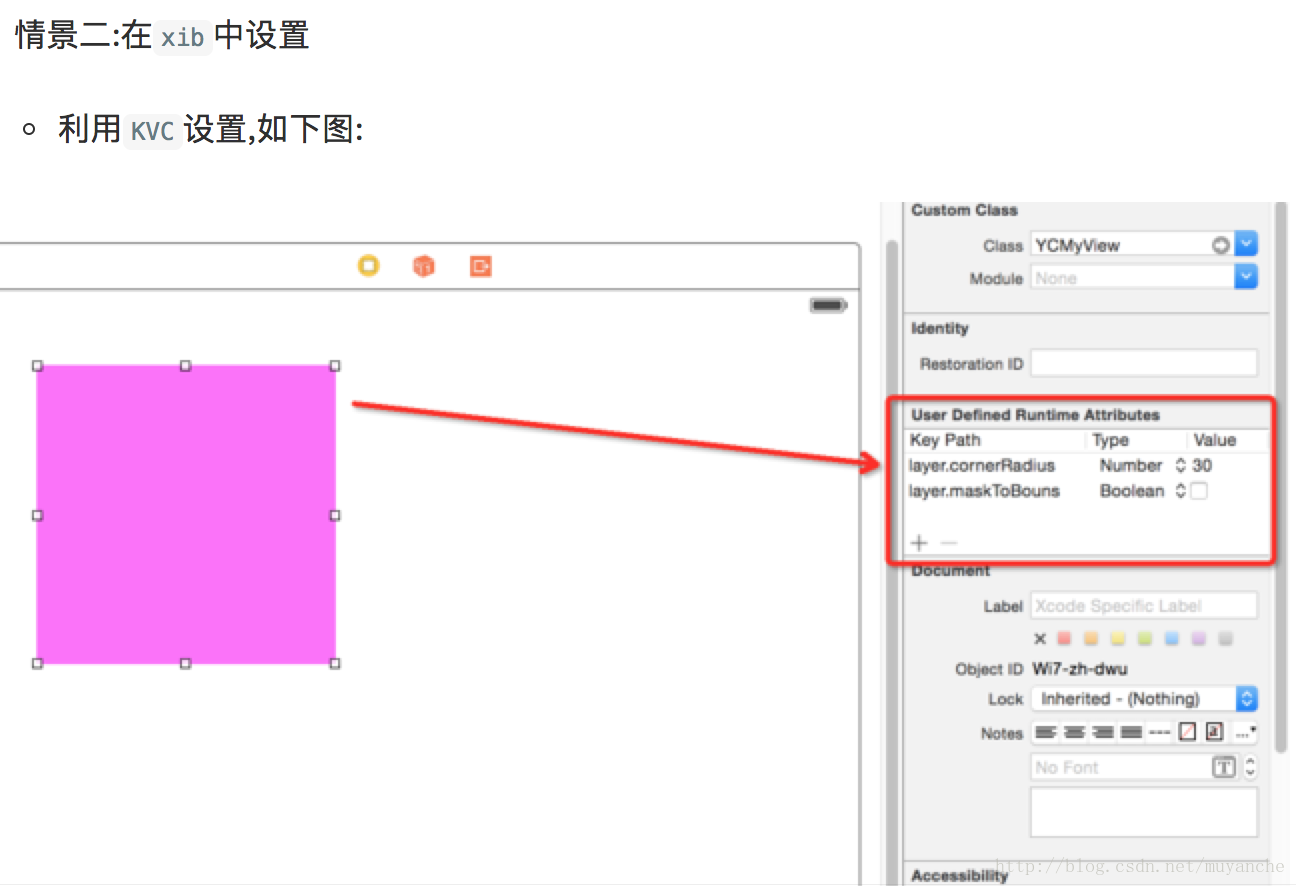
Task: Pick the red label color swatch
Action: coord(1064,638)
